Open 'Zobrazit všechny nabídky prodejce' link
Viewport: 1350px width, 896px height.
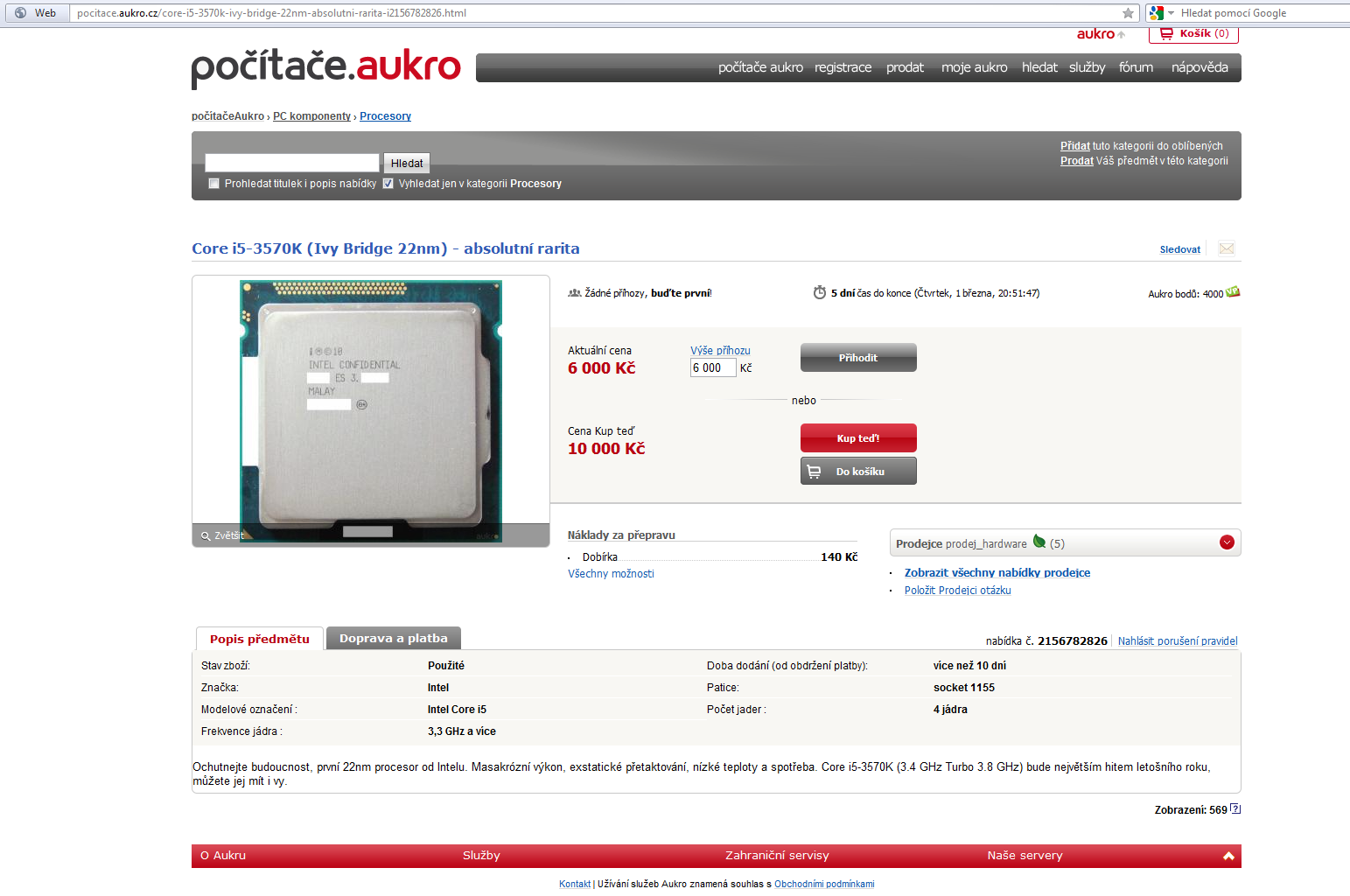pyautogui.click(x=997, y=573)
